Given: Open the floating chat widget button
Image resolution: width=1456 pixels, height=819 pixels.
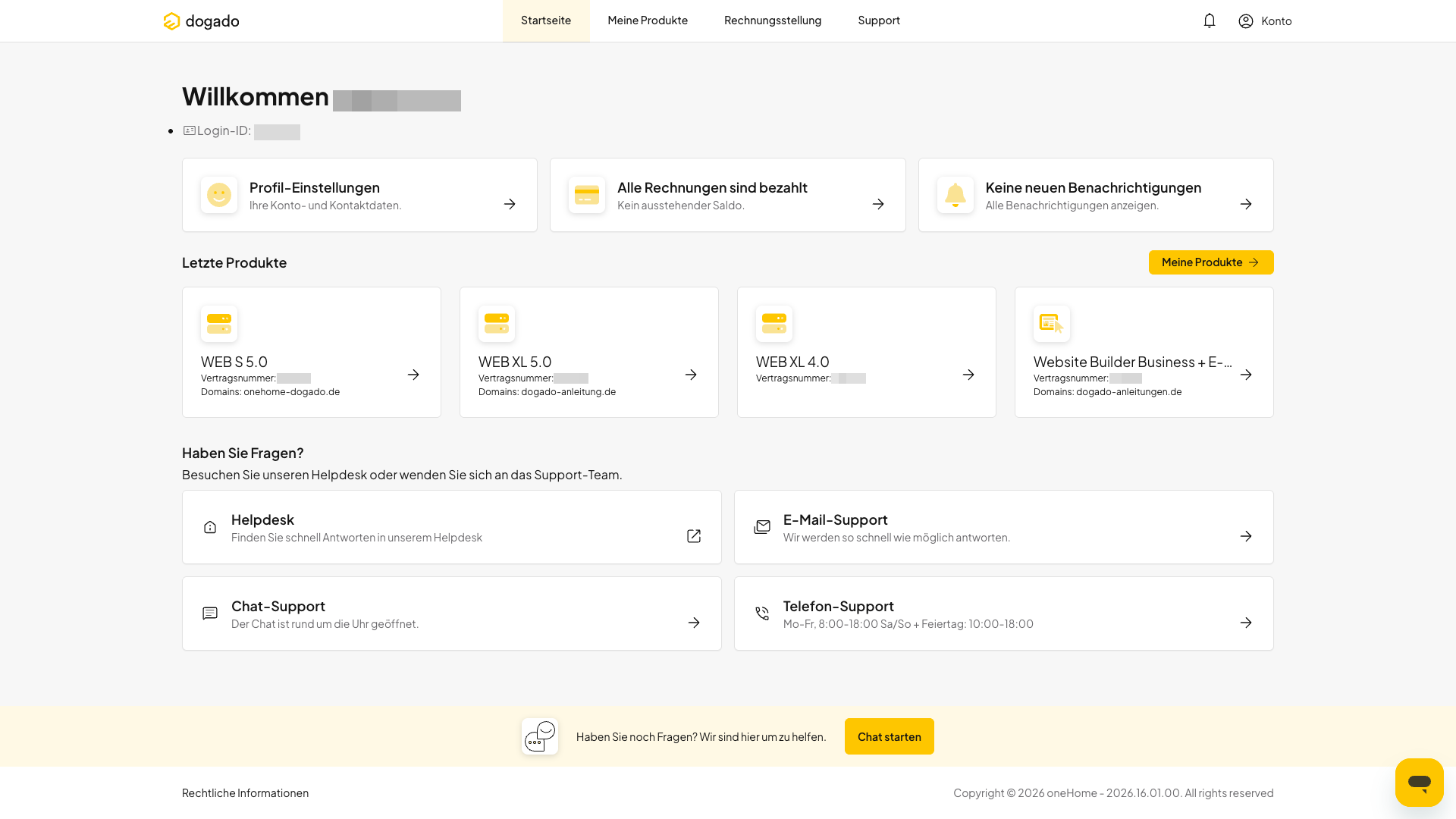Looking at the screenshot, I should point(1420,783).
